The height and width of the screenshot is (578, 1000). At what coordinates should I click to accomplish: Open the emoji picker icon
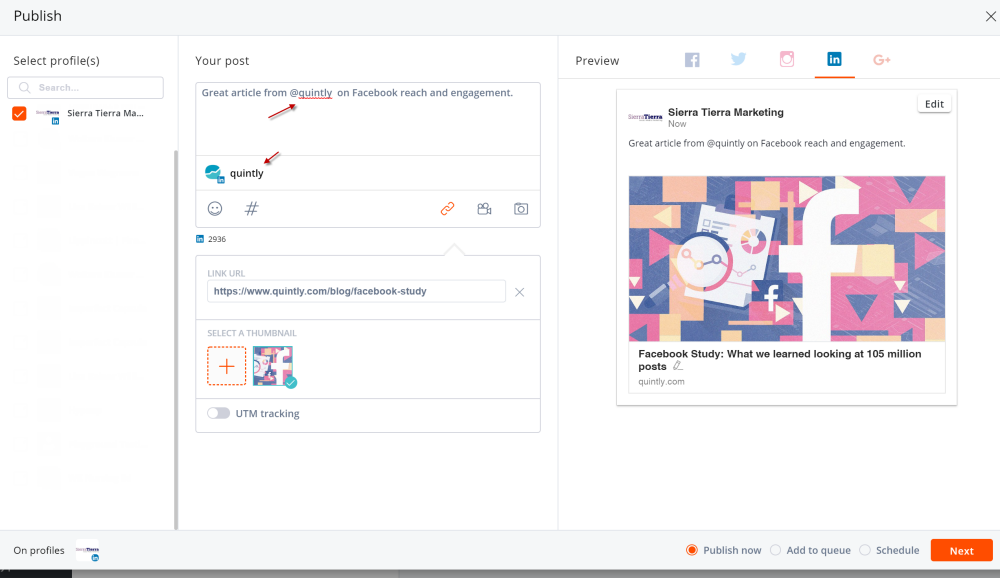pos(215,209)
